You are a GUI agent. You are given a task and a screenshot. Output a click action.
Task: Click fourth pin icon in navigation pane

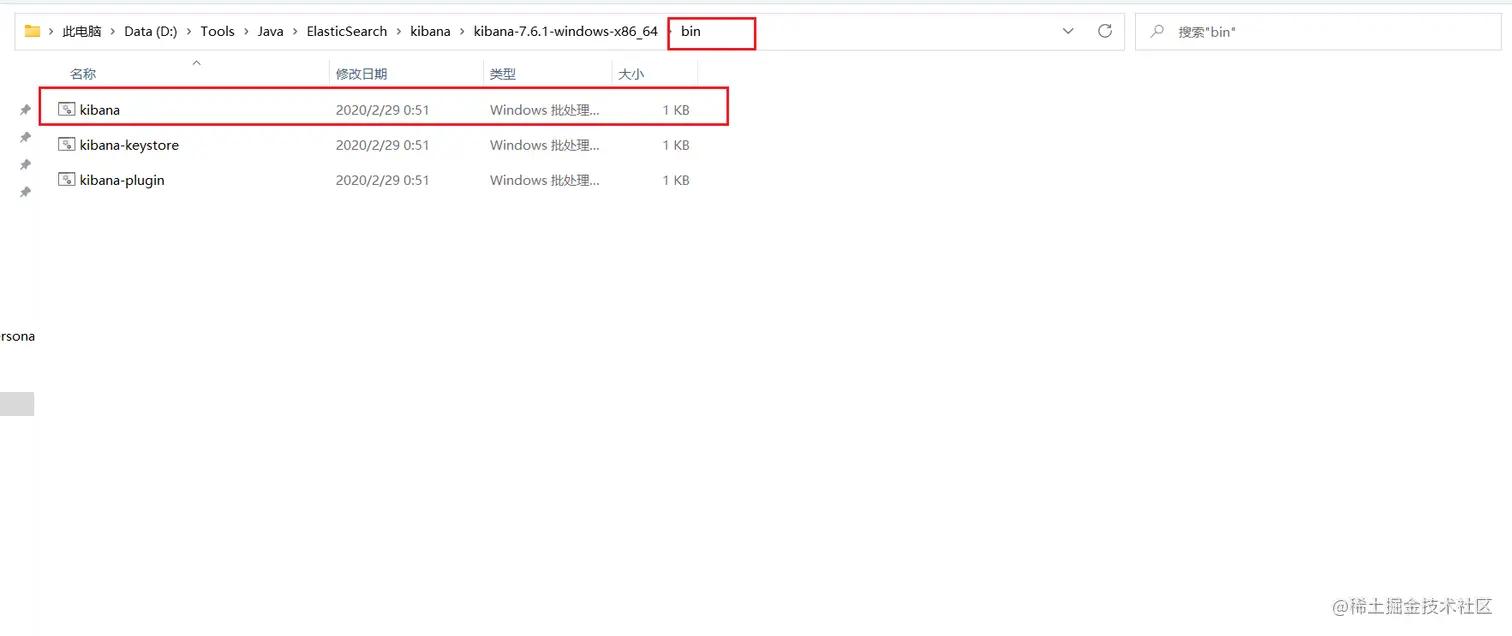click(26, 191)
